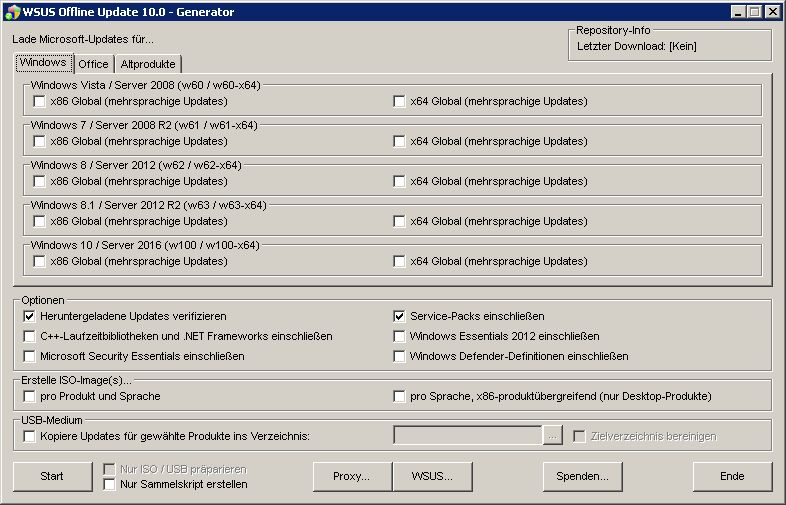786x505 pixels.
Task: Open the Office tab
Action: coord(93,64)
